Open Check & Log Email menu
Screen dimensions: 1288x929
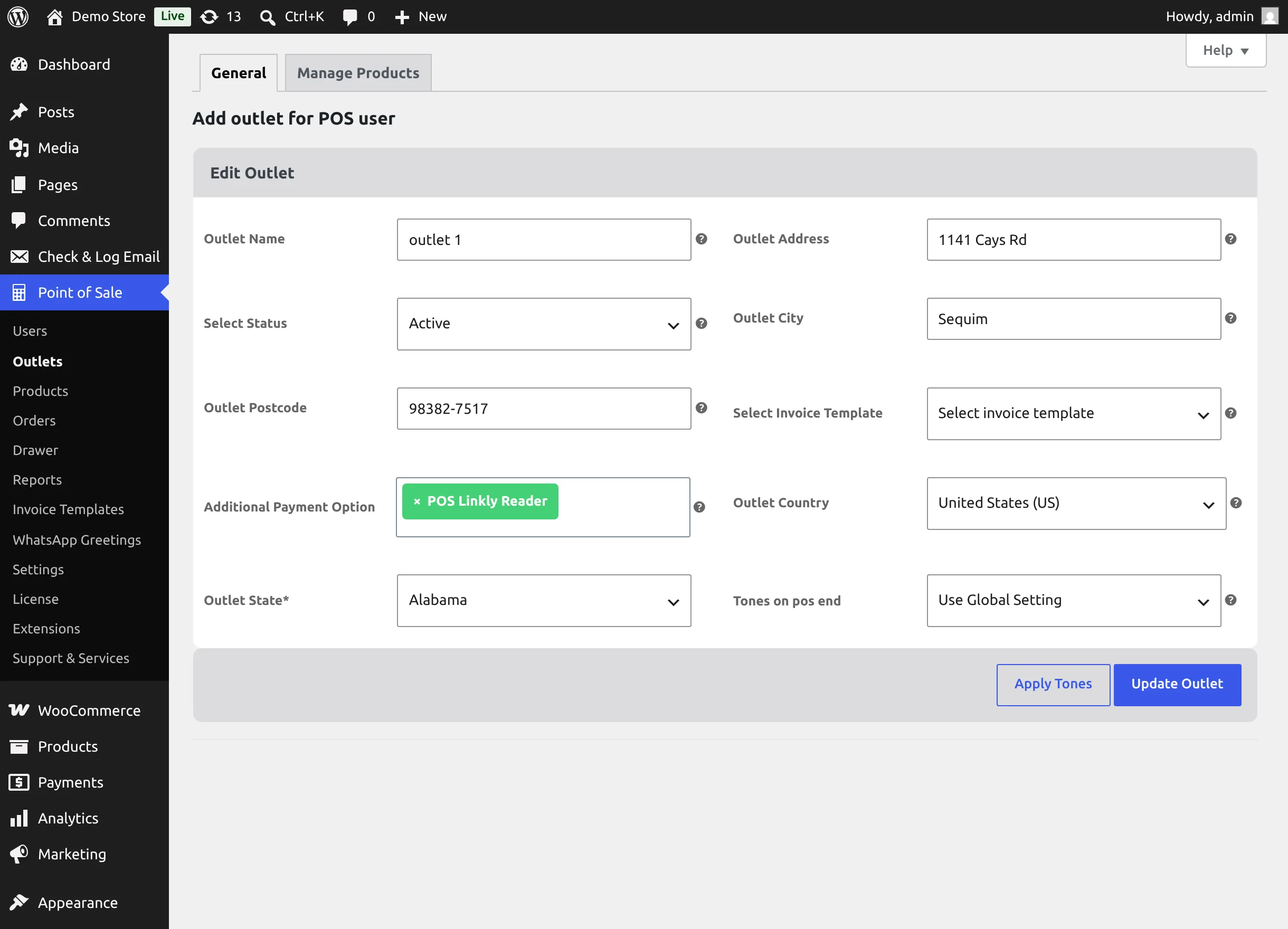click(84, 257)
